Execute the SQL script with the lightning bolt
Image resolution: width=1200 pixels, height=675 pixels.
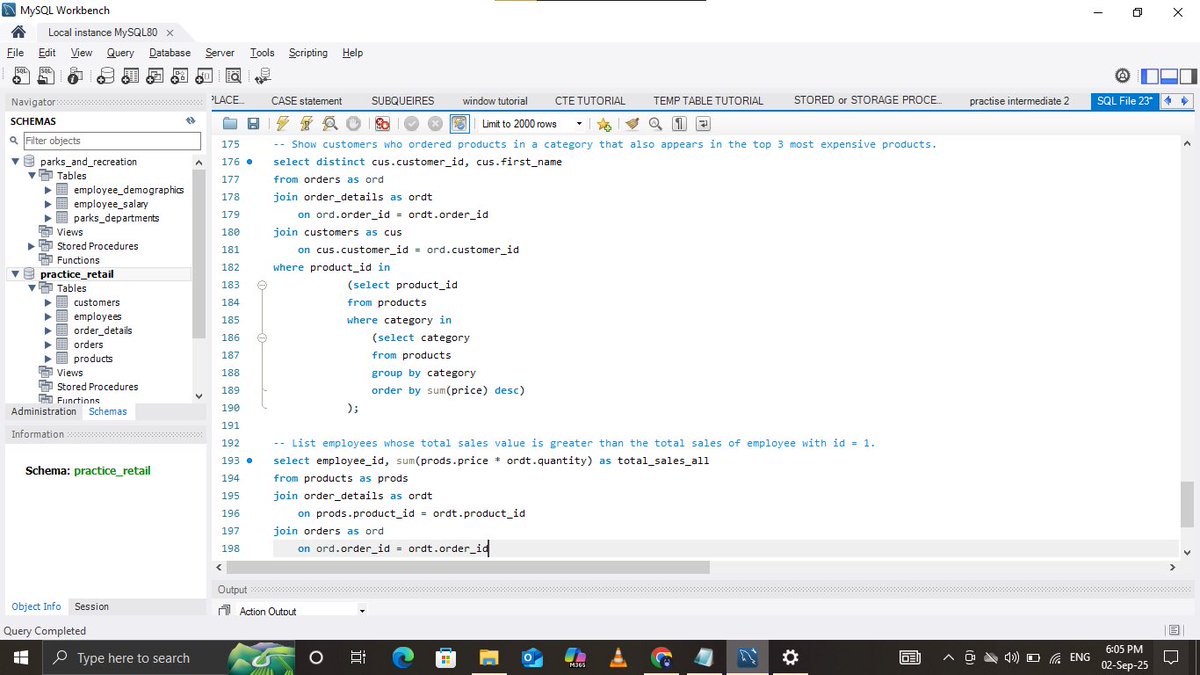(281, 123)
